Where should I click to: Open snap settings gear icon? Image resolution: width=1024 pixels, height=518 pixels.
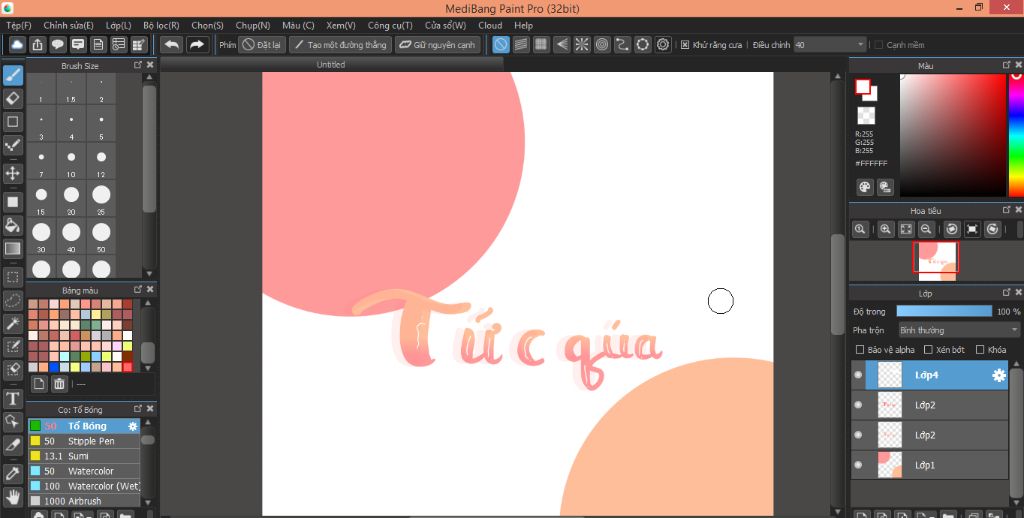point(663,44)
